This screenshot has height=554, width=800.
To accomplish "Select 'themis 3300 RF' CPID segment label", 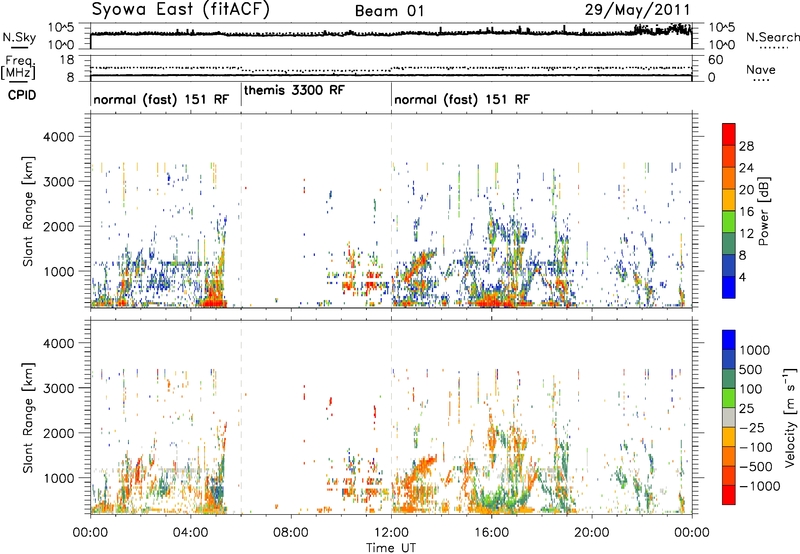I will [294, 91].
